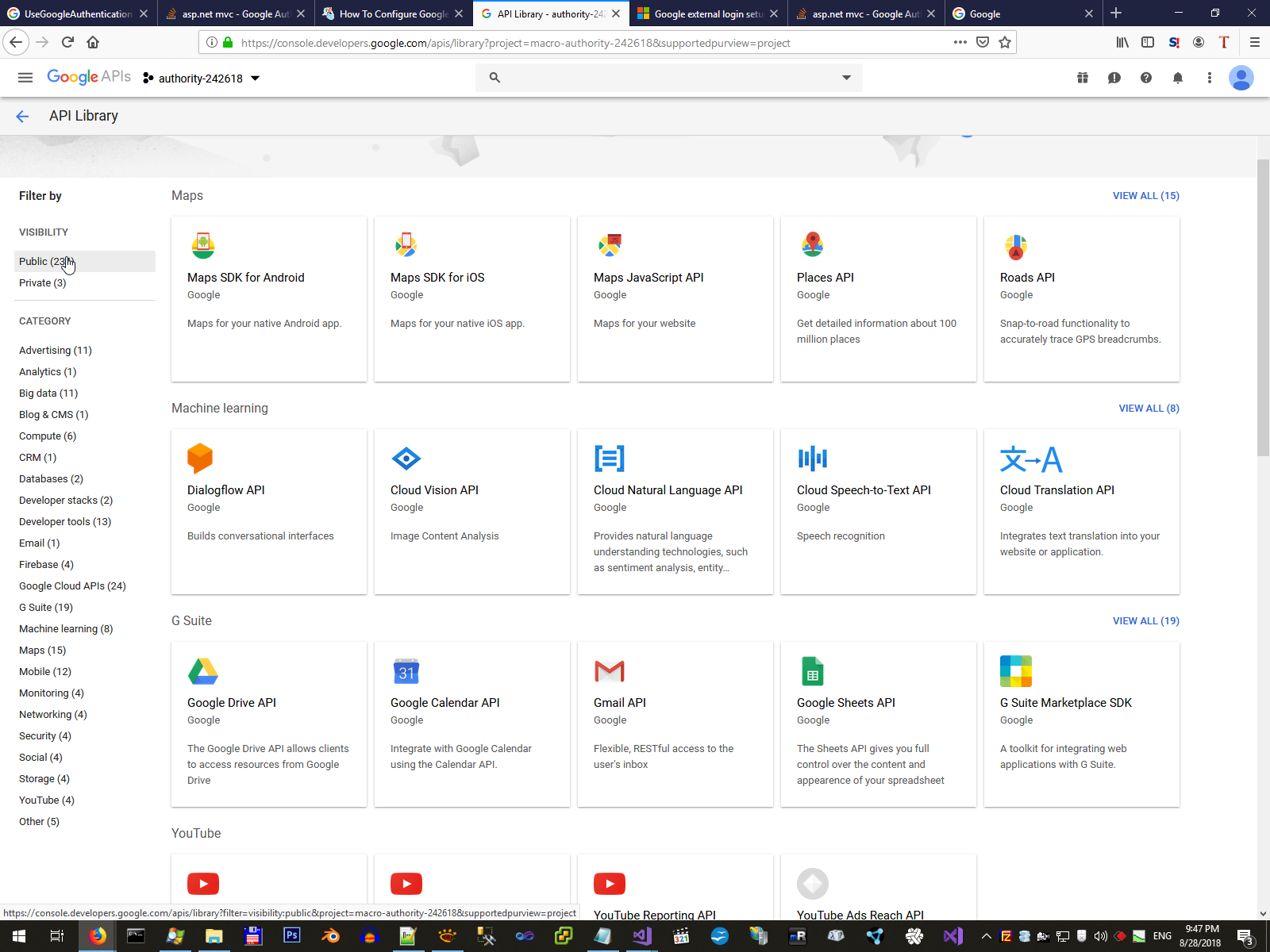Open the Google APIs logo home link
This screenshot has width=1270, height=952.
click(x=89, y=77)
